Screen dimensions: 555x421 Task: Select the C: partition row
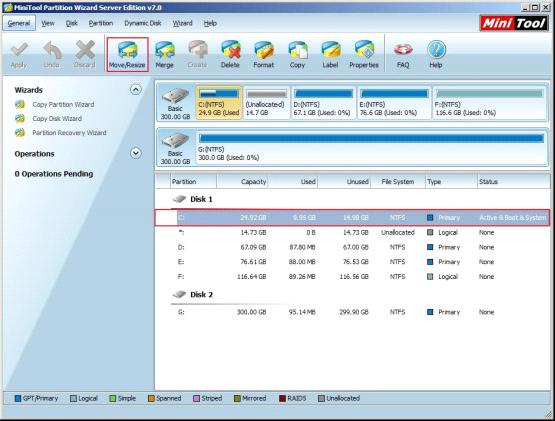pos(352,217)
